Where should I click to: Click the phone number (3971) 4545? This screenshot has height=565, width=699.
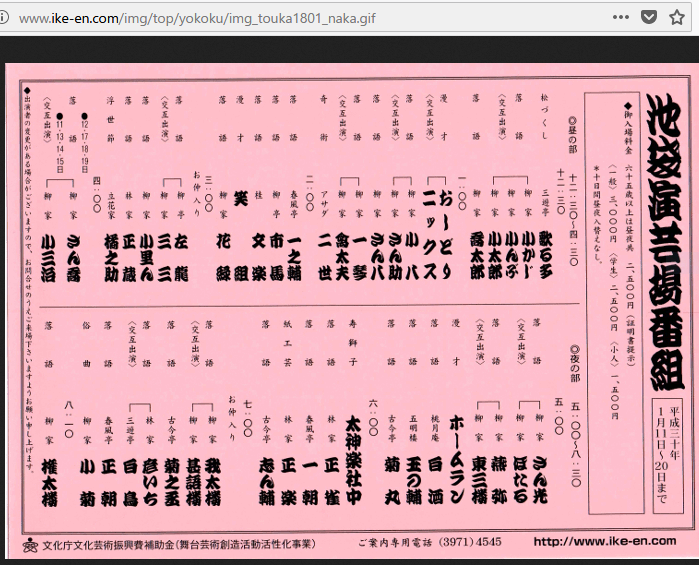pyautogui.click(x=470, y=542)
